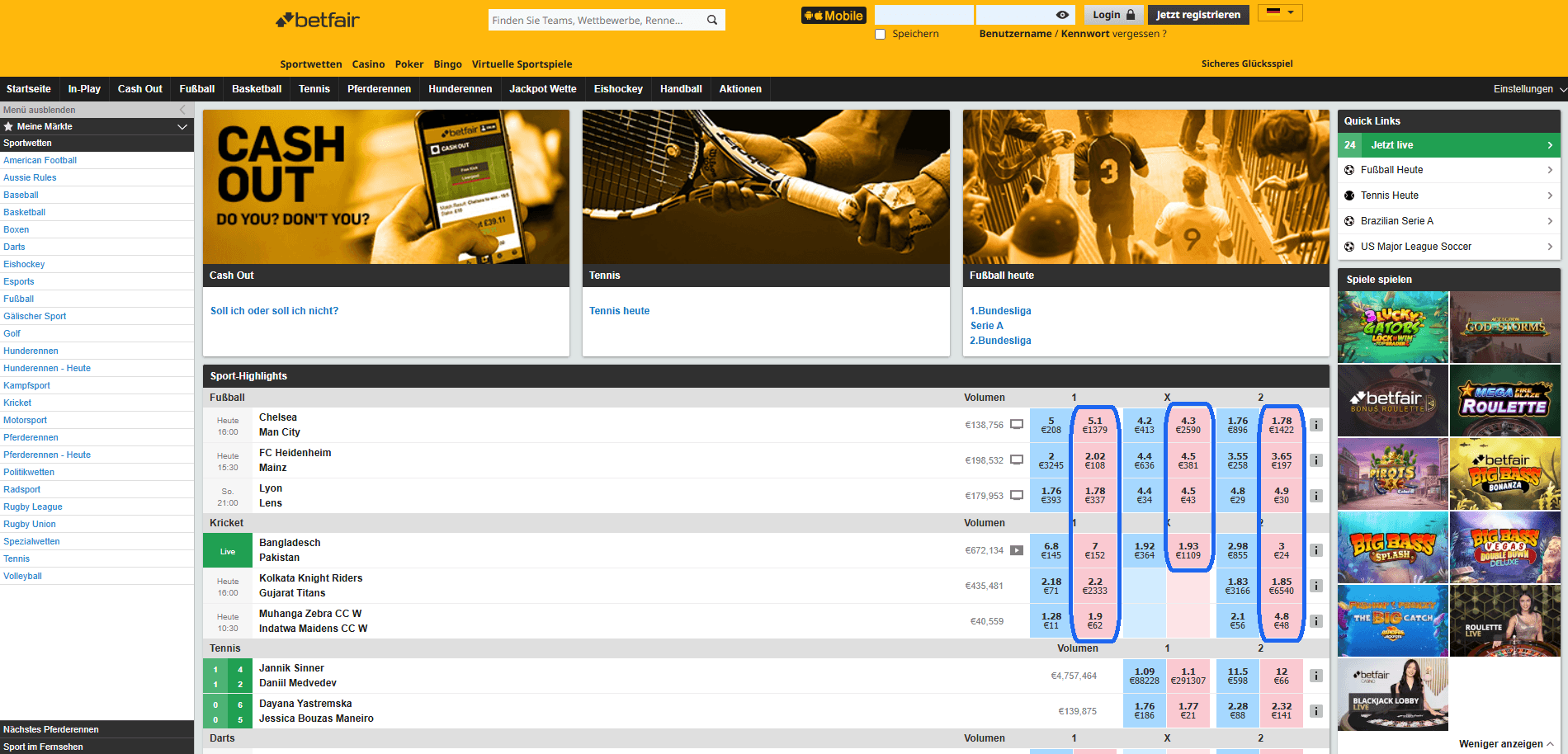Image resolution: width=1568 pixels, height=754 pixels.
Task: Go to the Pferderennen tab
Action: click(x=379, y=89)
